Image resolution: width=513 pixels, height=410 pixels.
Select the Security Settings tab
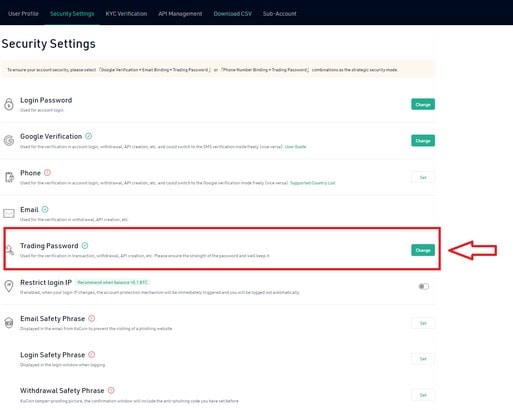pos(72,14)
